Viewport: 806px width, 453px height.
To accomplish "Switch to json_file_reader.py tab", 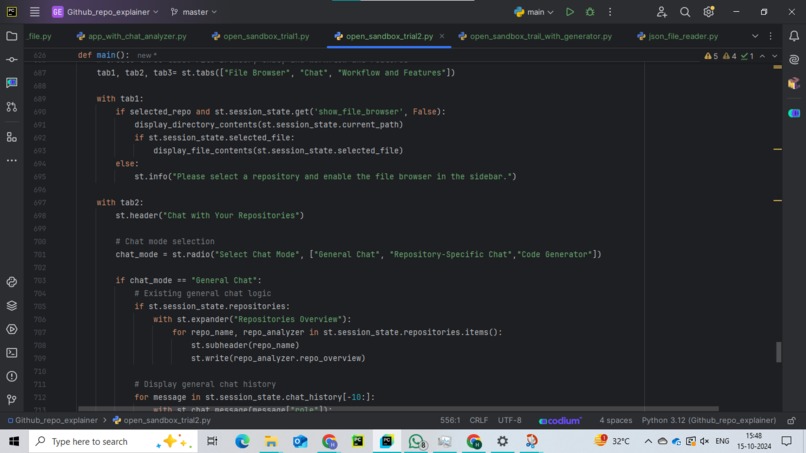I will 677,36.
